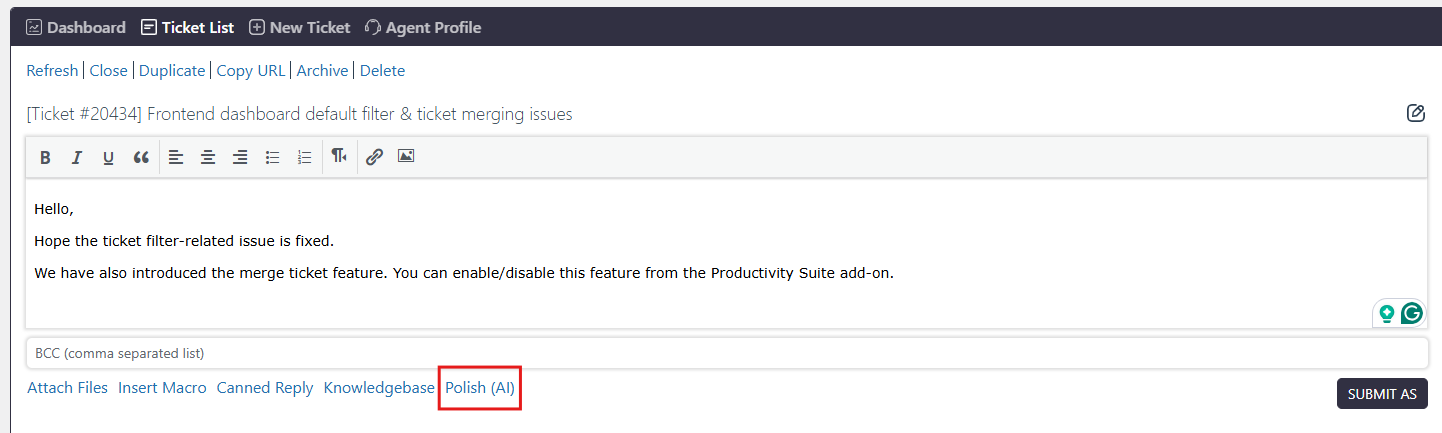Insert a numbered list
Viewport: 1442px width, 433px height.
tap(305, 157)
